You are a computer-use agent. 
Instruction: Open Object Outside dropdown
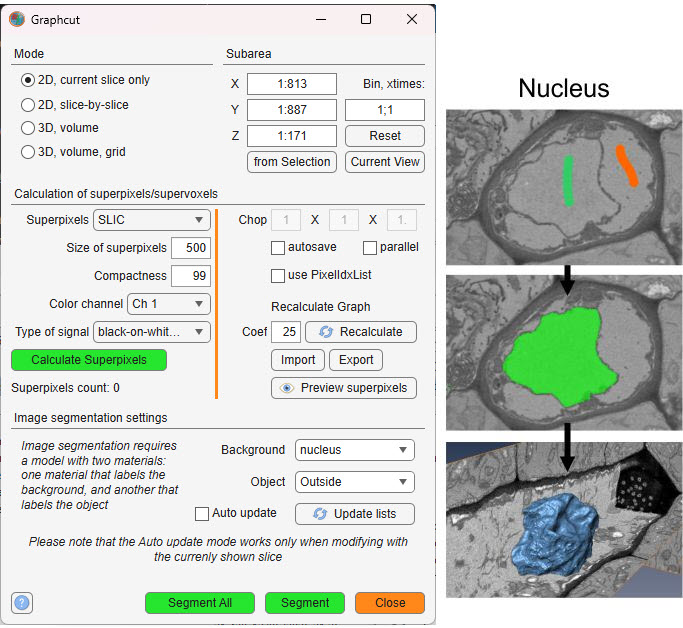(355, 482)
